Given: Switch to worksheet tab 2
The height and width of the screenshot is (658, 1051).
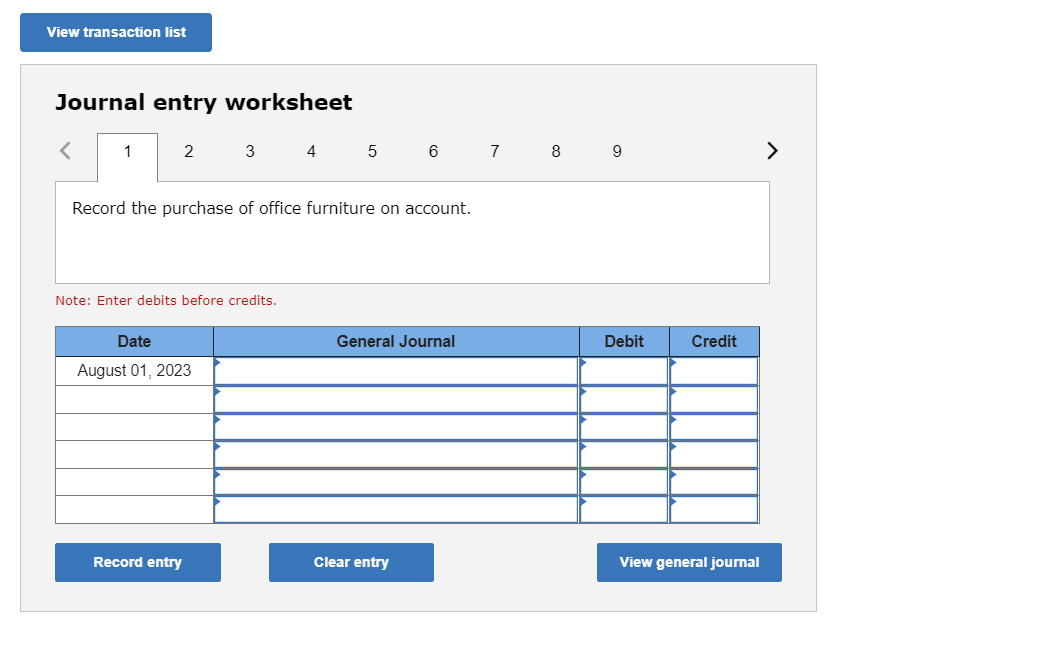Looking at the screenshot, I should tap(188, 151).
